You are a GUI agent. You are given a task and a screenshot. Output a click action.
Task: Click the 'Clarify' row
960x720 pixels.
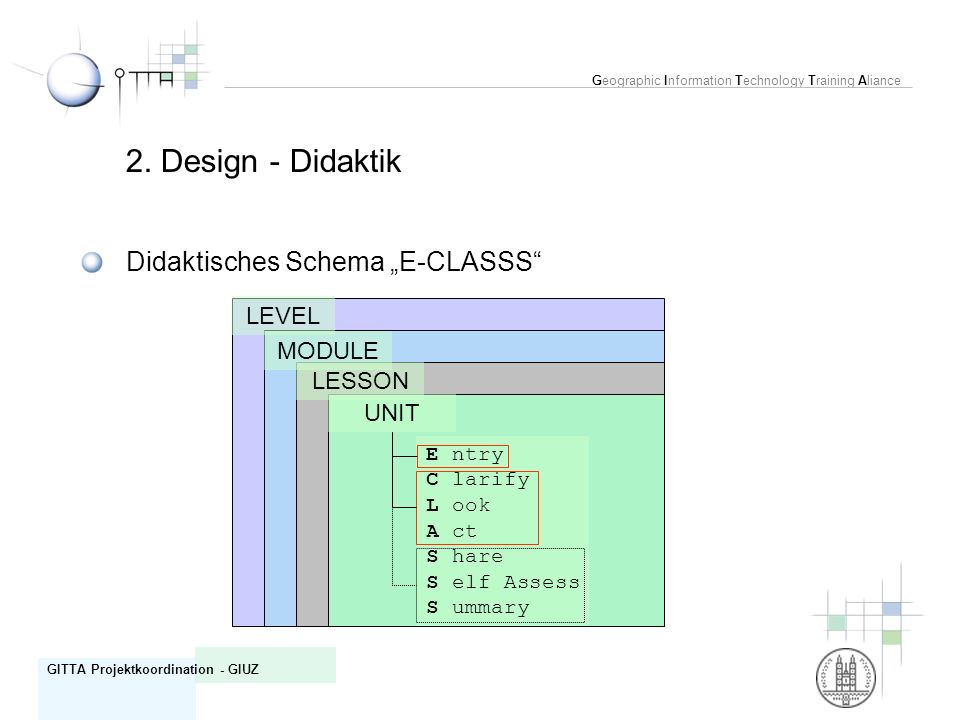(x=478, y=480)
